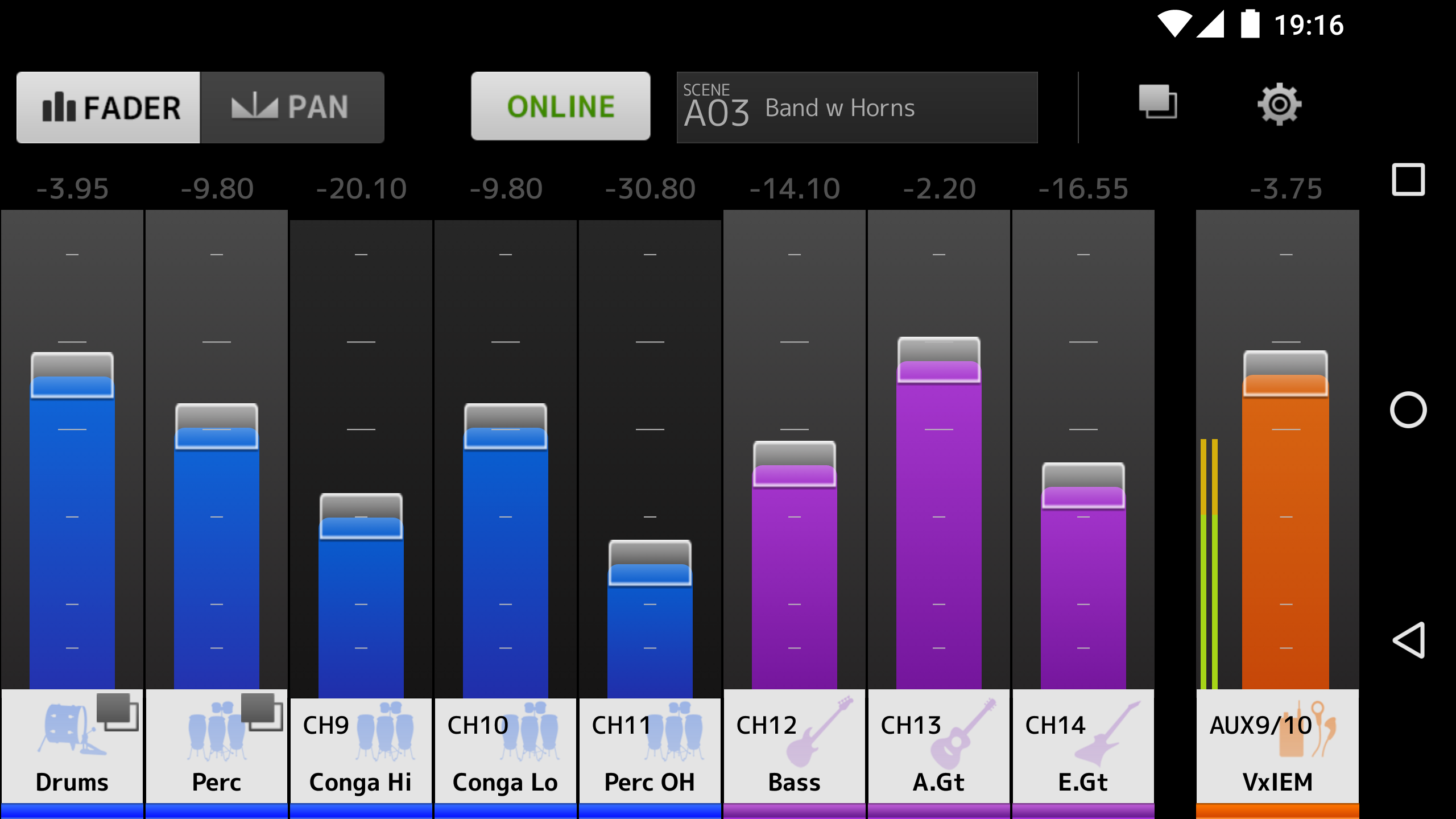Image resolution: width=1456 pixels, height=819 pixels.
Task: Click the Perc OH channel name label
Action: [650, 783]
